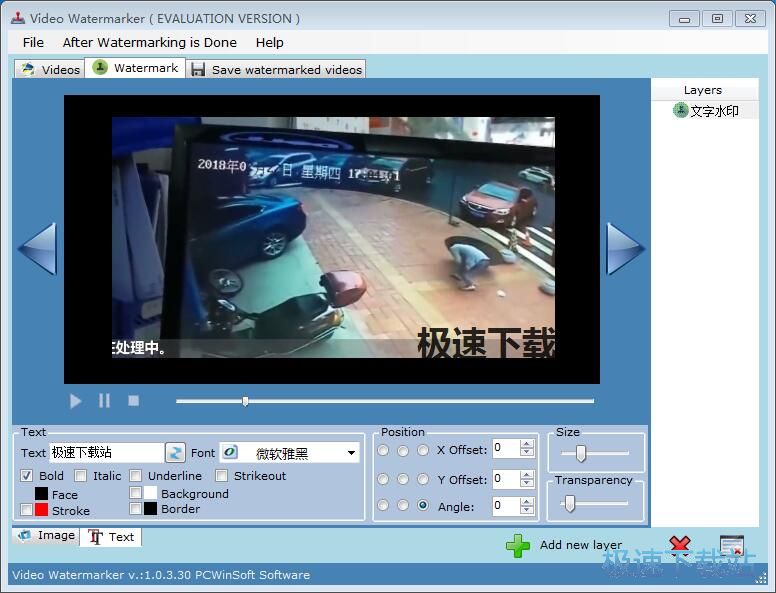Switch to the Text watermark tab
Viewport: 776px width, 593px height.
pos(111,537)
